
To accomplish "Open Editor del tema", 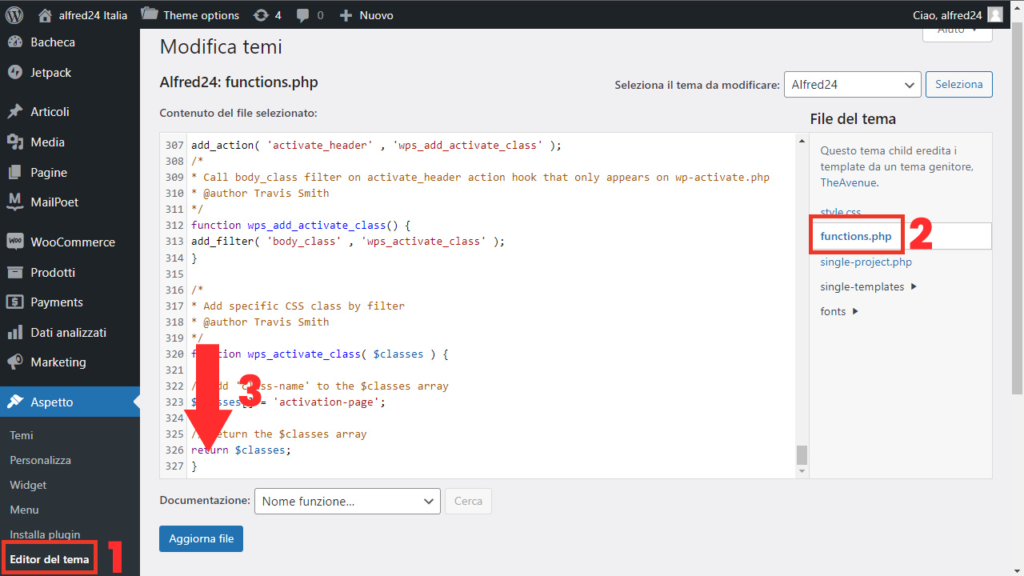I will point(50,559).
